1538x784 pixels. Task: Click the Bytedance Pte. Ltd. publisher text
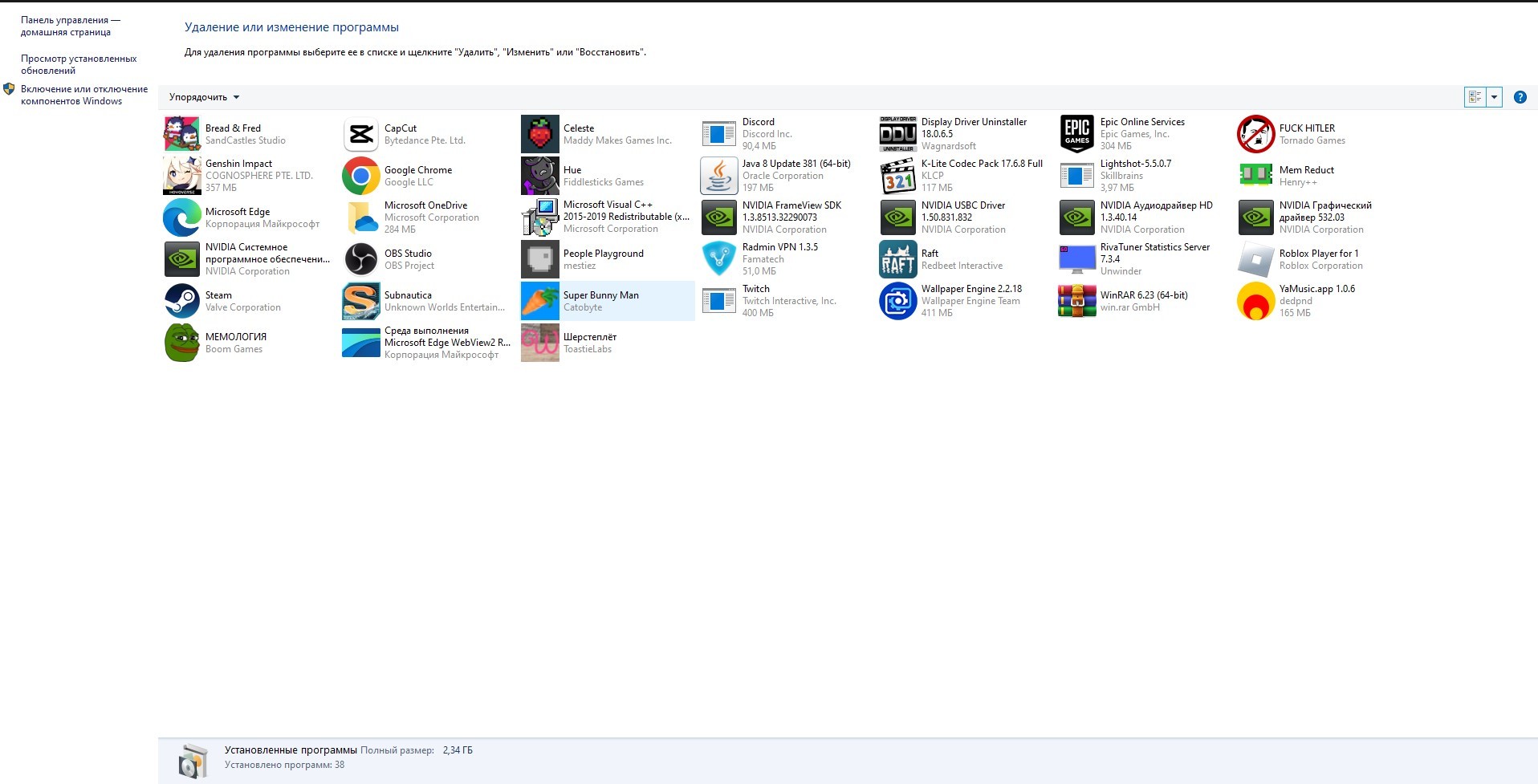tap(425, 140)
